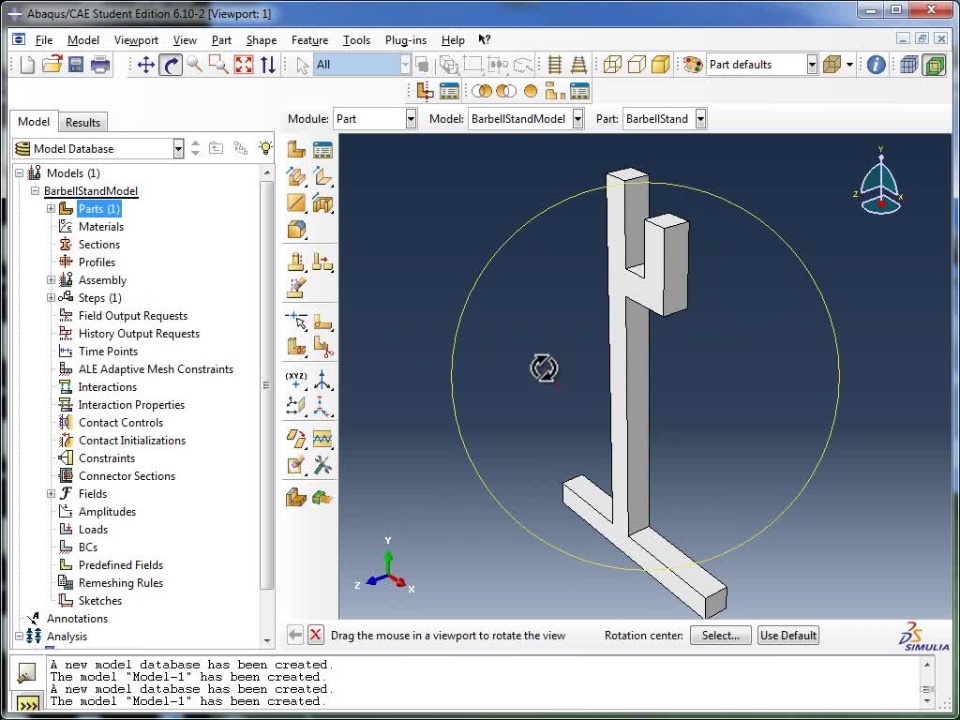The height and width of the screenshot is (720, 960).
Task: Expand the Steps (1) tree node
Action: coord(51,298)
